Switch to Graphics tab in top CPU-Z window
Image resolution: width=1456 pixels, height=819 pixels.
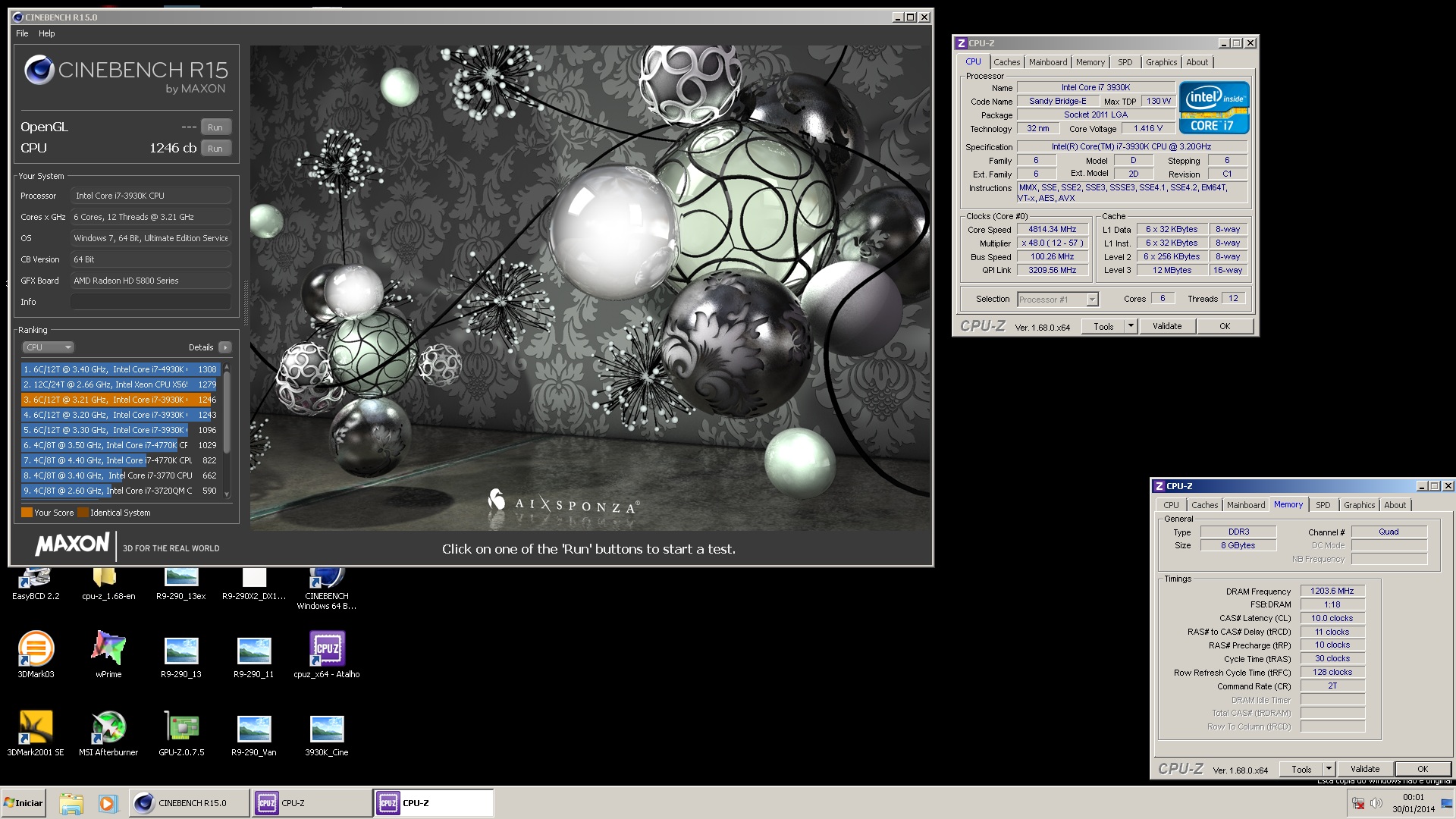coord(1161,62)
